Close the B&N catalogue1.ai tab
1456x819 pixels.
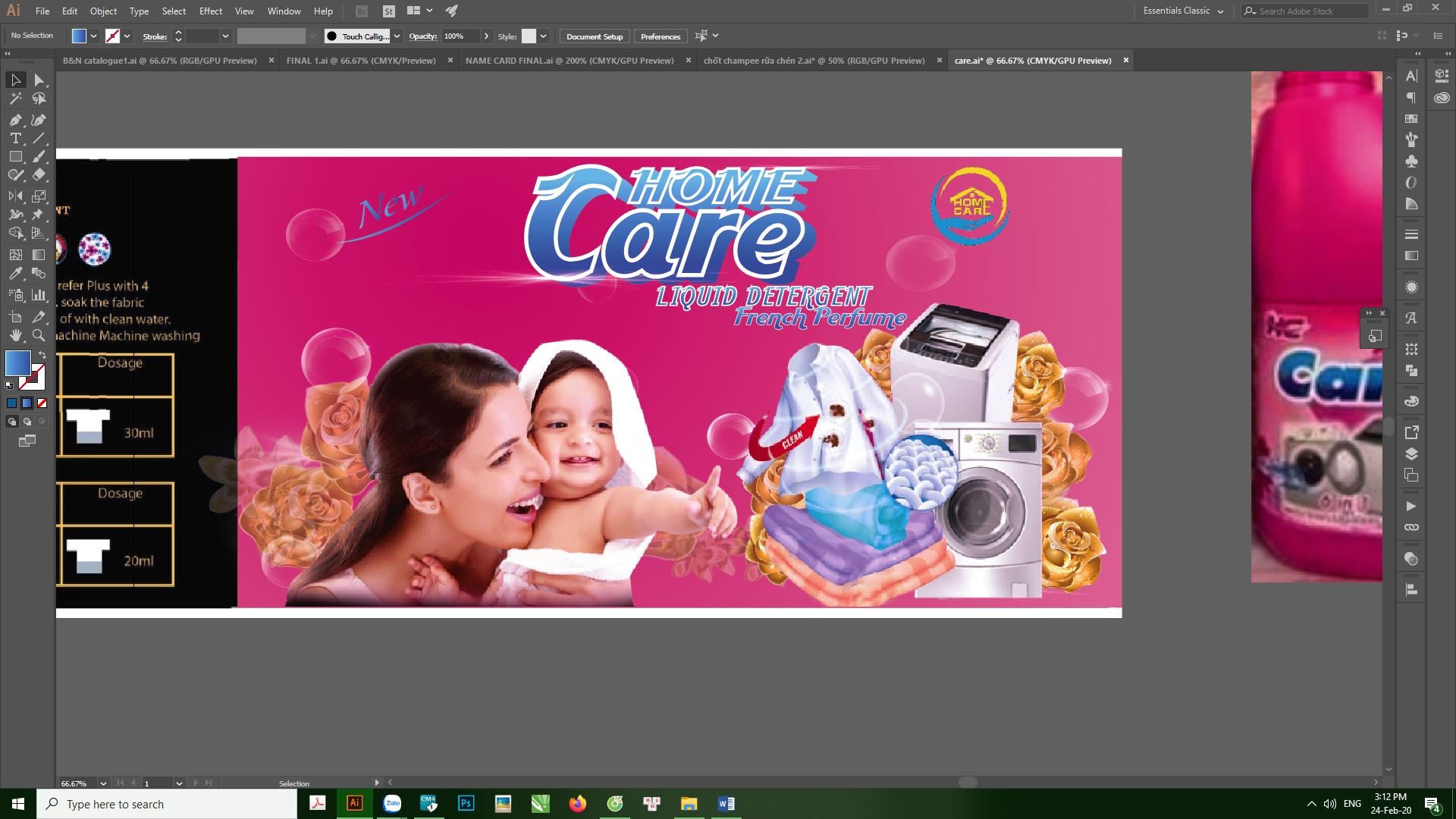click(x=271, y=61)
